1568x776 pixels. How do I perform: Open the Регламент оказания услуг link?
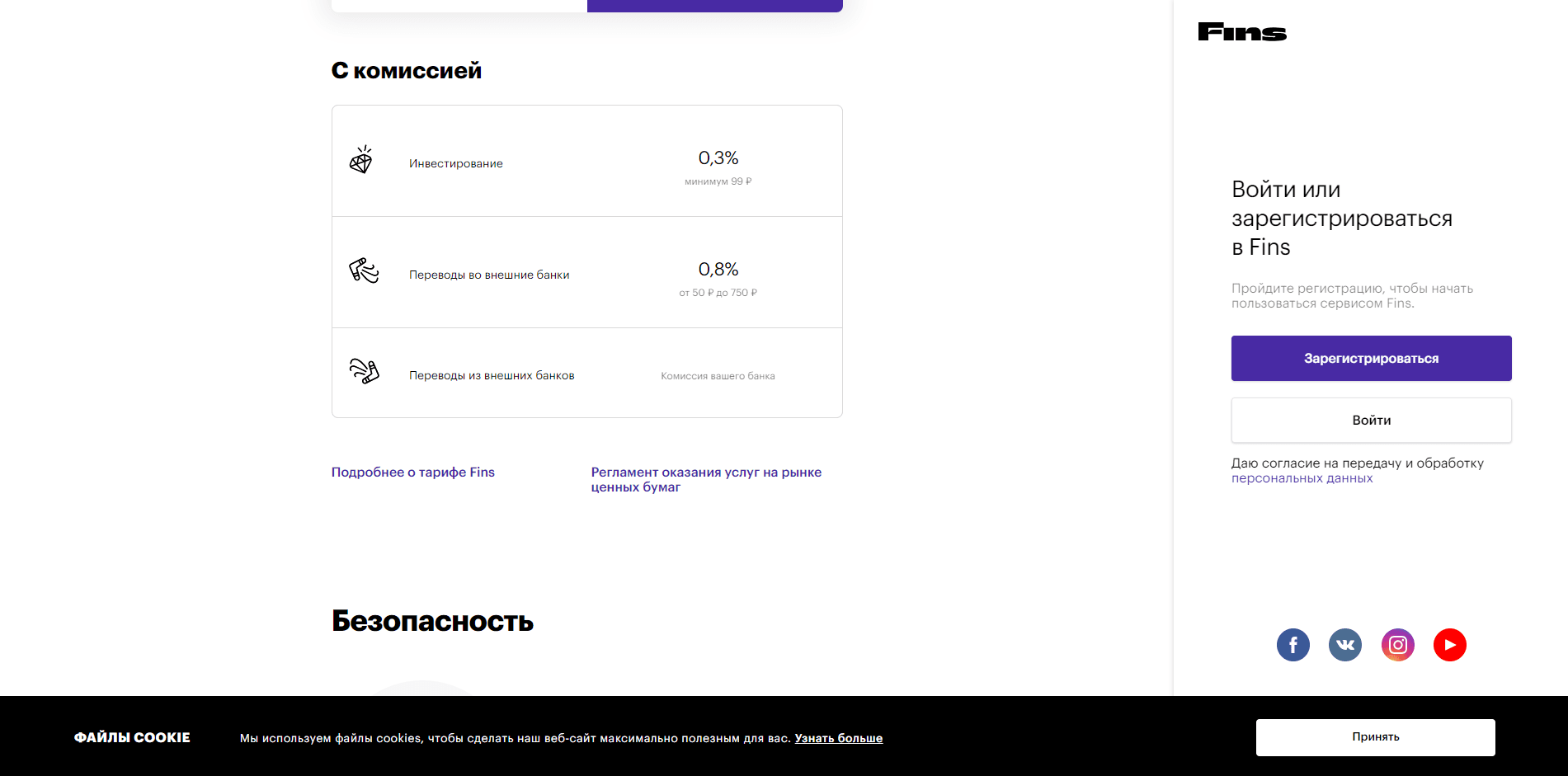[706, 479]
